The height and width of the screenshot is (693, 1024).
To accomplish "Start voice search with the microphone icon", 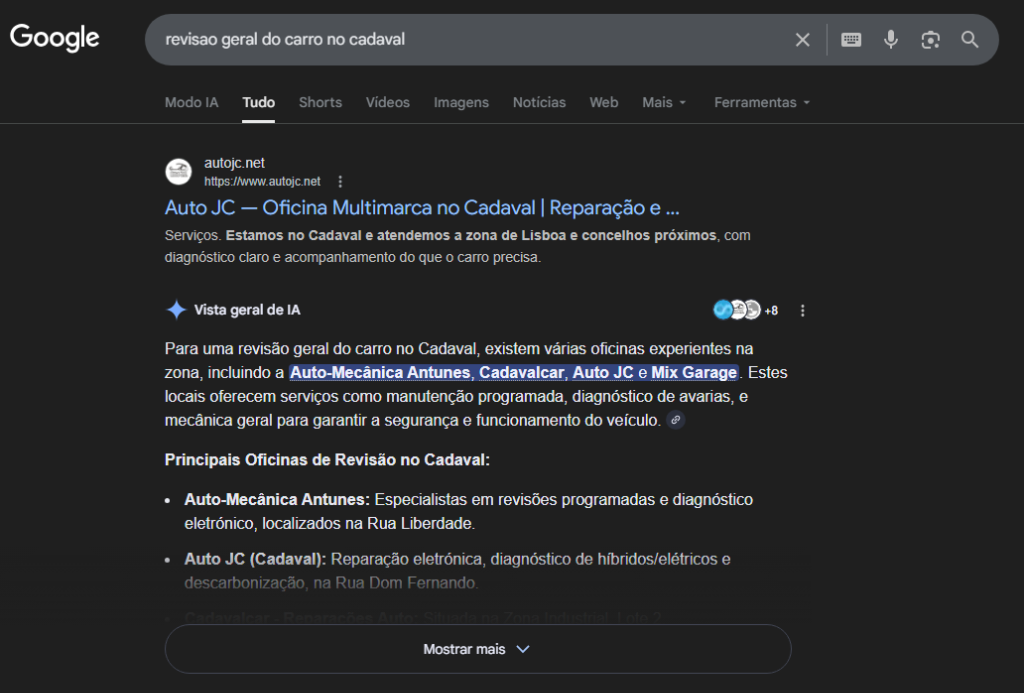I will point(890,40).
